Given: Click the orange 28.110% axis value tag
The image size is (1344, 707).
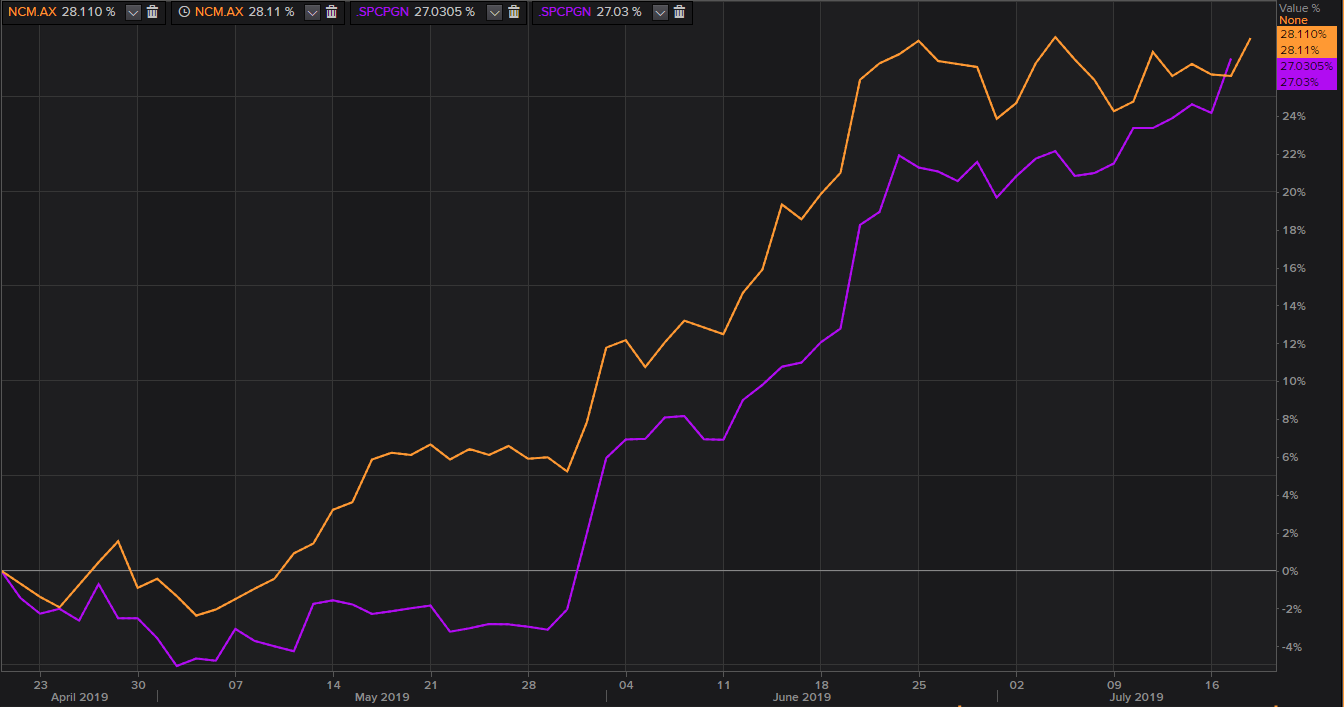Looking at the screenshot, I should click(1307, 34).
